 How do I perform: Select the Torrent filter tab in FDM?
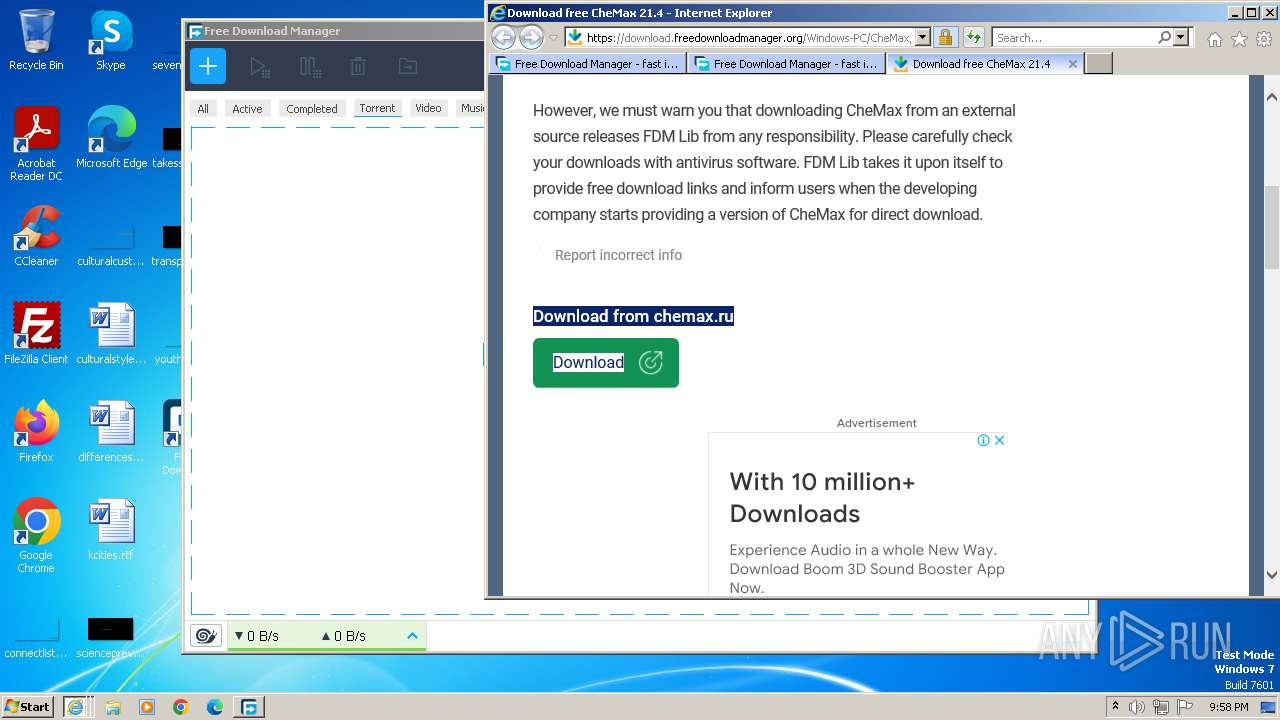point(377,108)
